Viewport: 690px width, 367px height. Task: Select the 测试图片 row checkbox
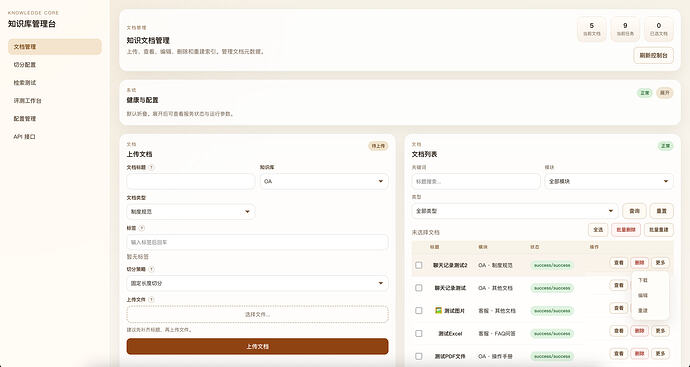tap(418, 311)
